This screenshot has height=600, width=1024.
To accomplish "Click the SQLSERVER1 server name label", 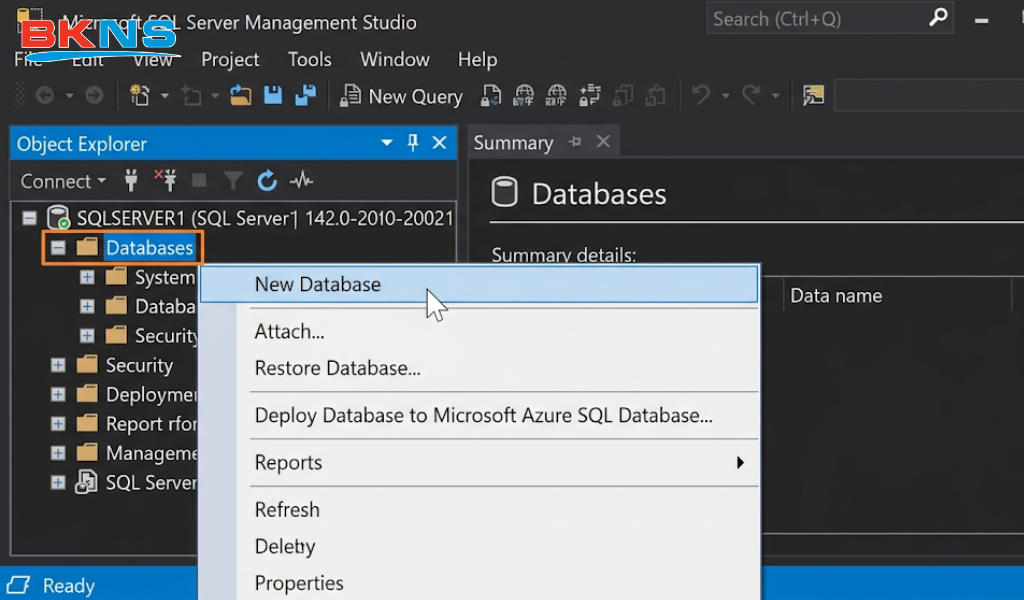I will 265,217.
